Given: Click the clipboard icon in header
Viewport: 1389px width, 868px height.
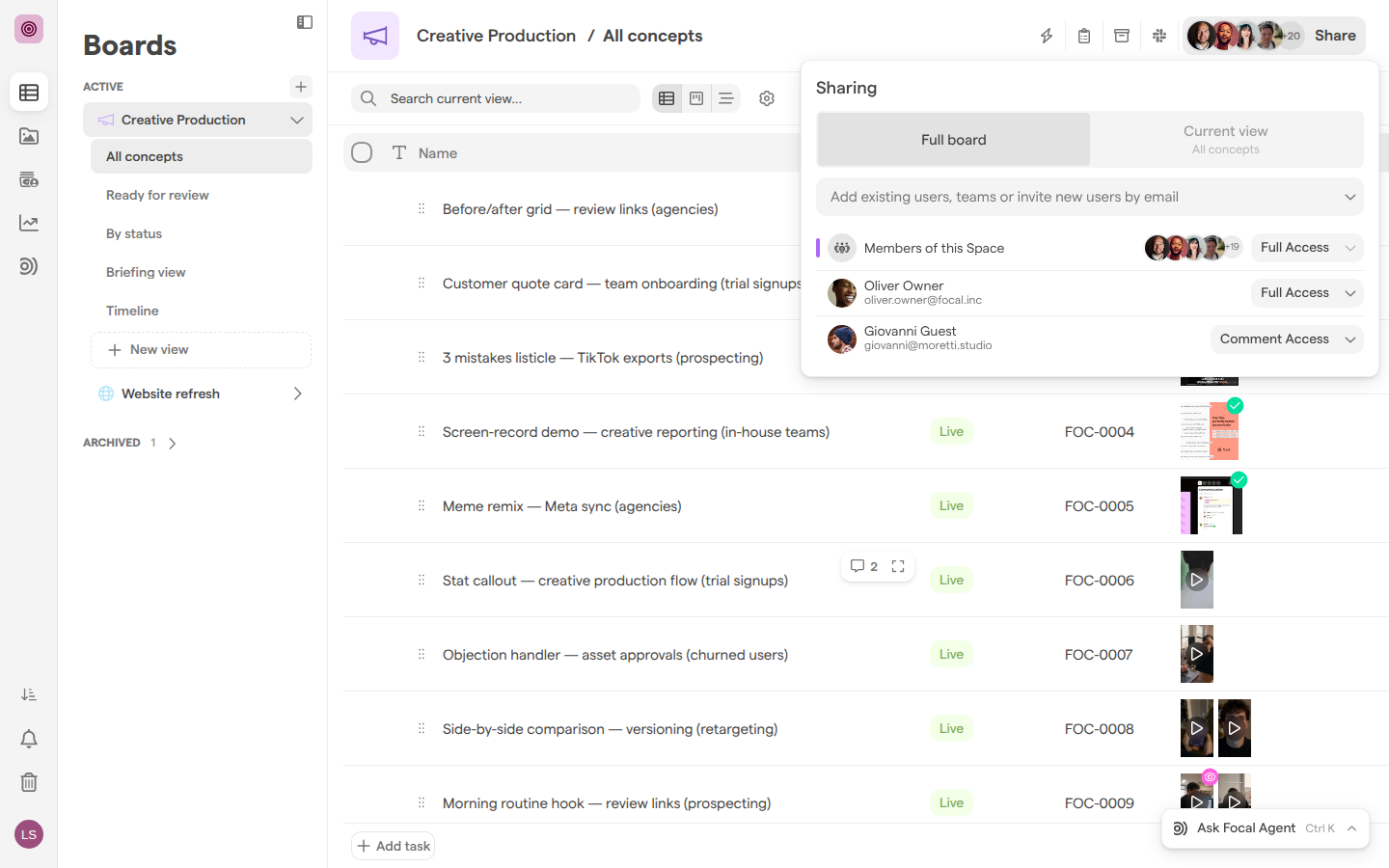Looking at the screenshot, I should 1084,36.
